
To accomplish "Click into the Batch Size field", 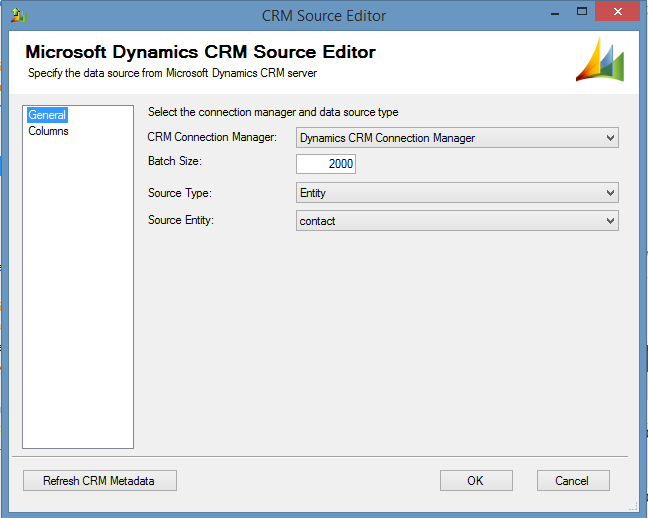I will (326, 164).
